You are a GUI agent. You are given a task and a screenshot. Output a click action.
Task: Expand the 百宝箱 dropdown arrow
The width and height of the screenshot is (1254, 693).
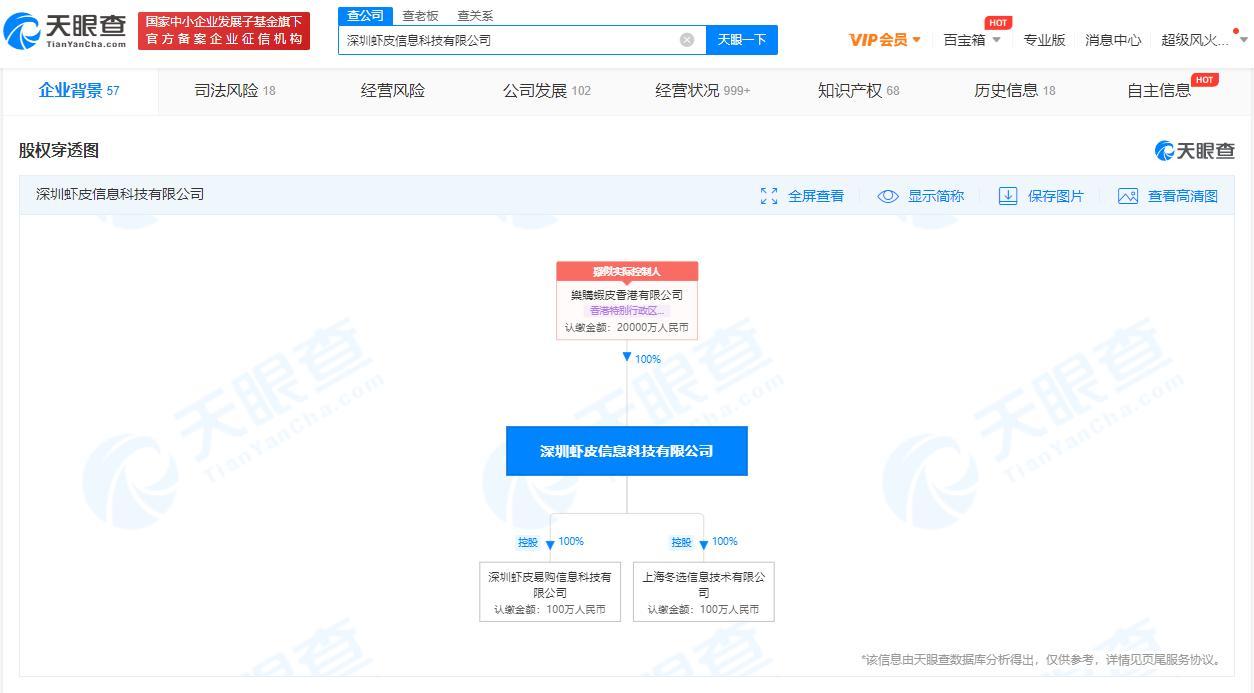click(x=996, y=40)
